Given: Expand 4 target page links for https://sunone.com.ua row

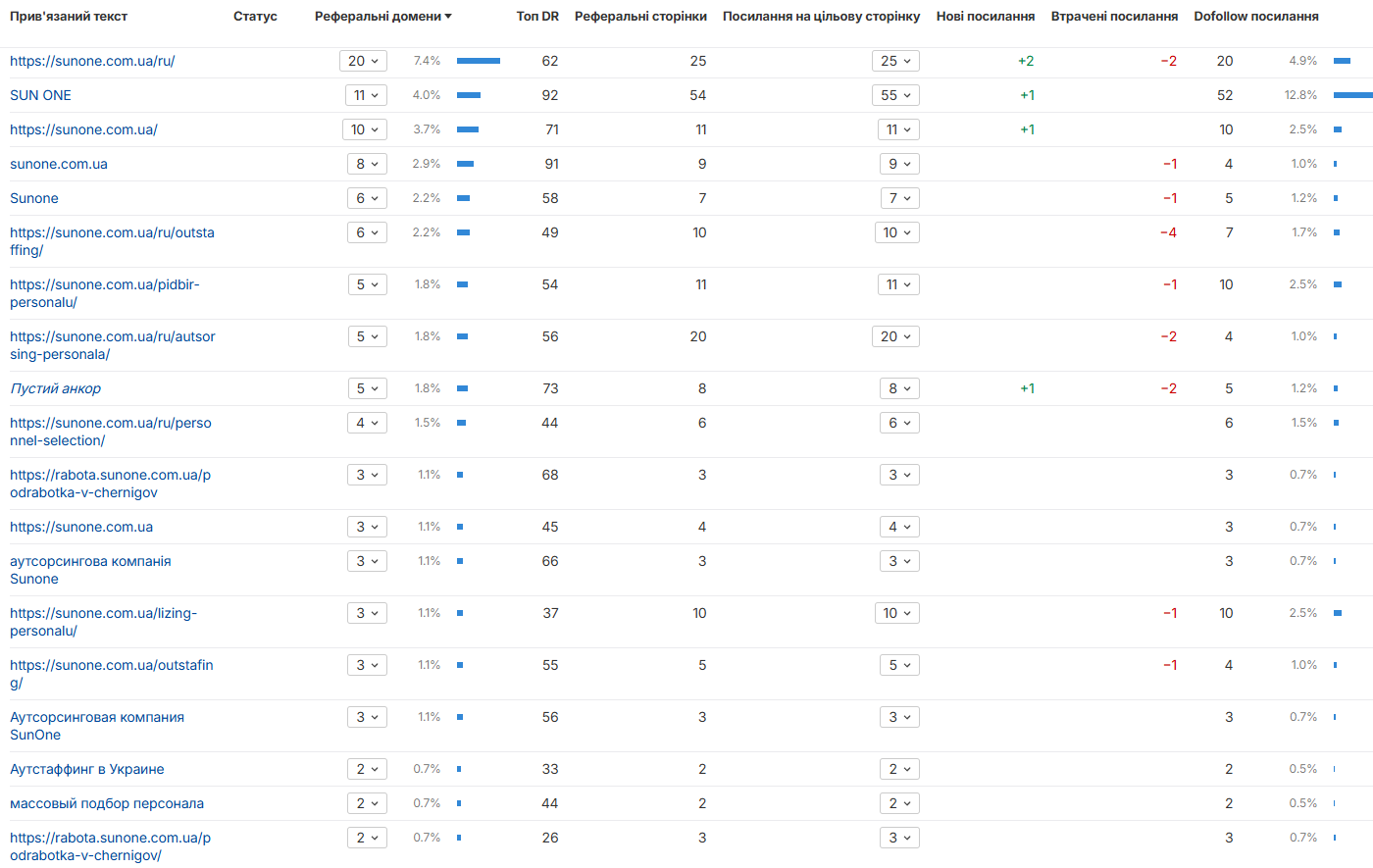Looking at the screenshot, I should 900,527.
